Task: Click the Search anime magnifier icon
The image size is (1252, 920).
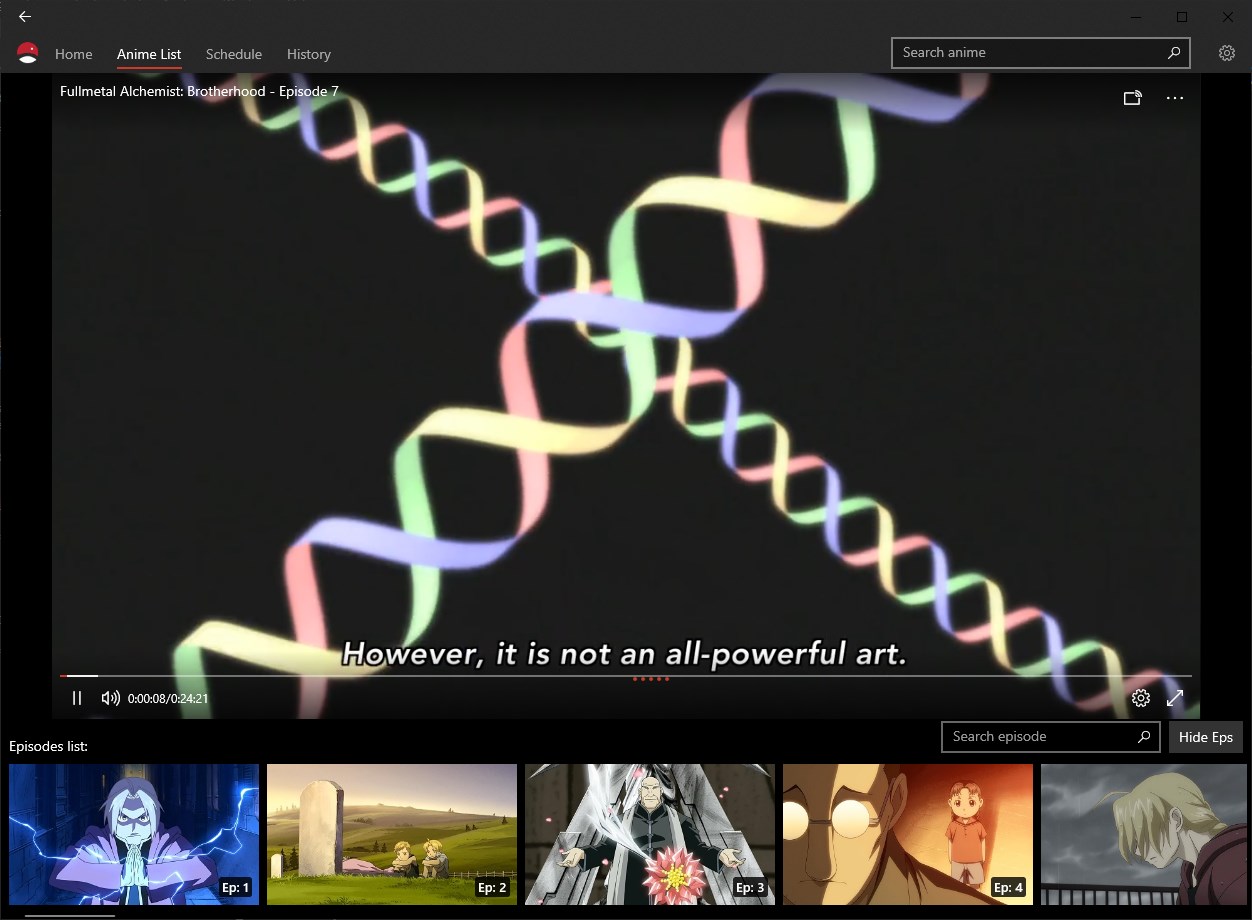Action: pos(1174,53)
